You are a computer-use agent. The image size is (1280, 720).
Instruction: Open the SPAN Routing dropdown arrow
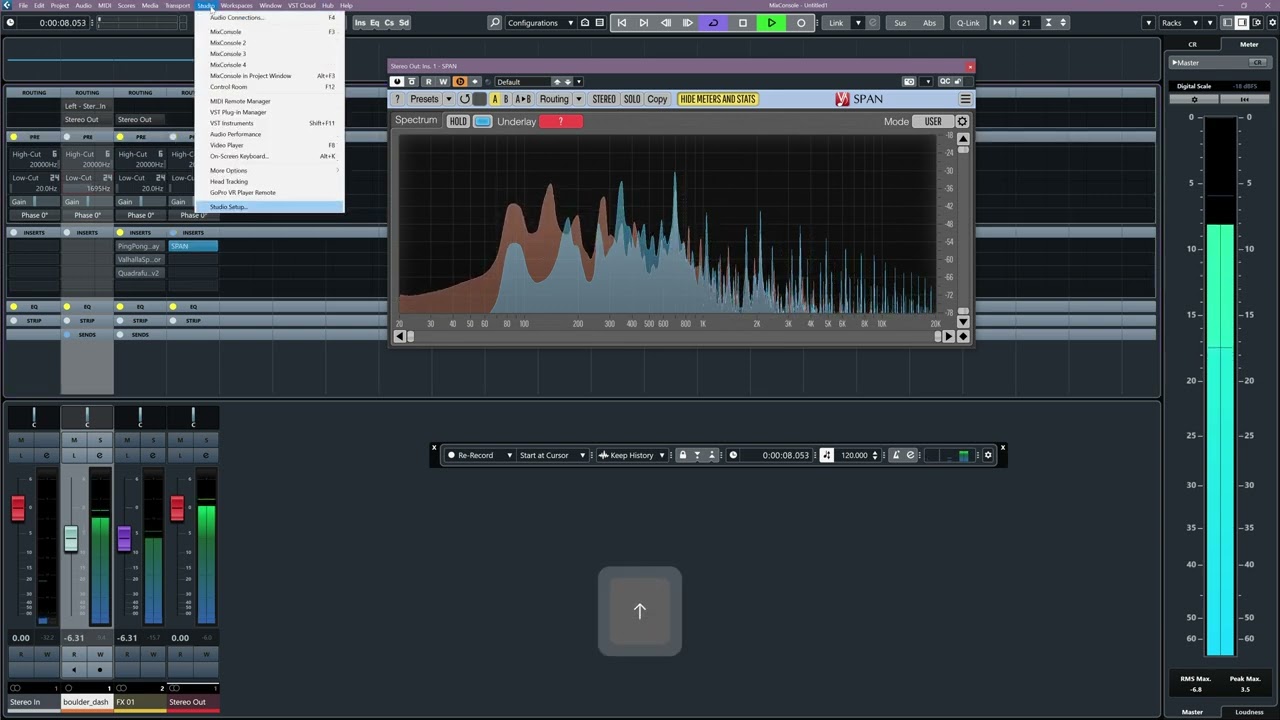point(578,99)
